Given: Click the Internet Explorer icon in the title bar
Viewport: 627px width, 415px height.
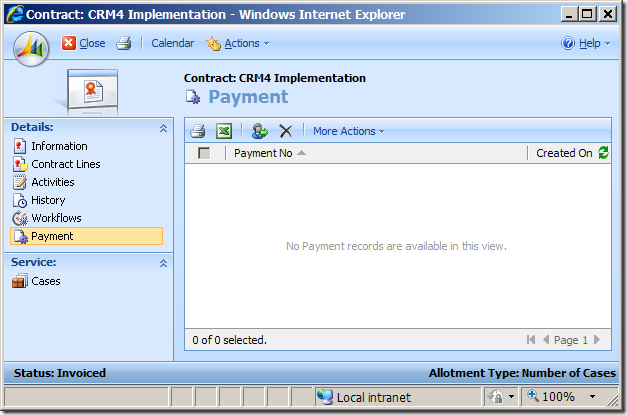Looking at the screenshot, I should pyautogui.click(x=15, y=14).
